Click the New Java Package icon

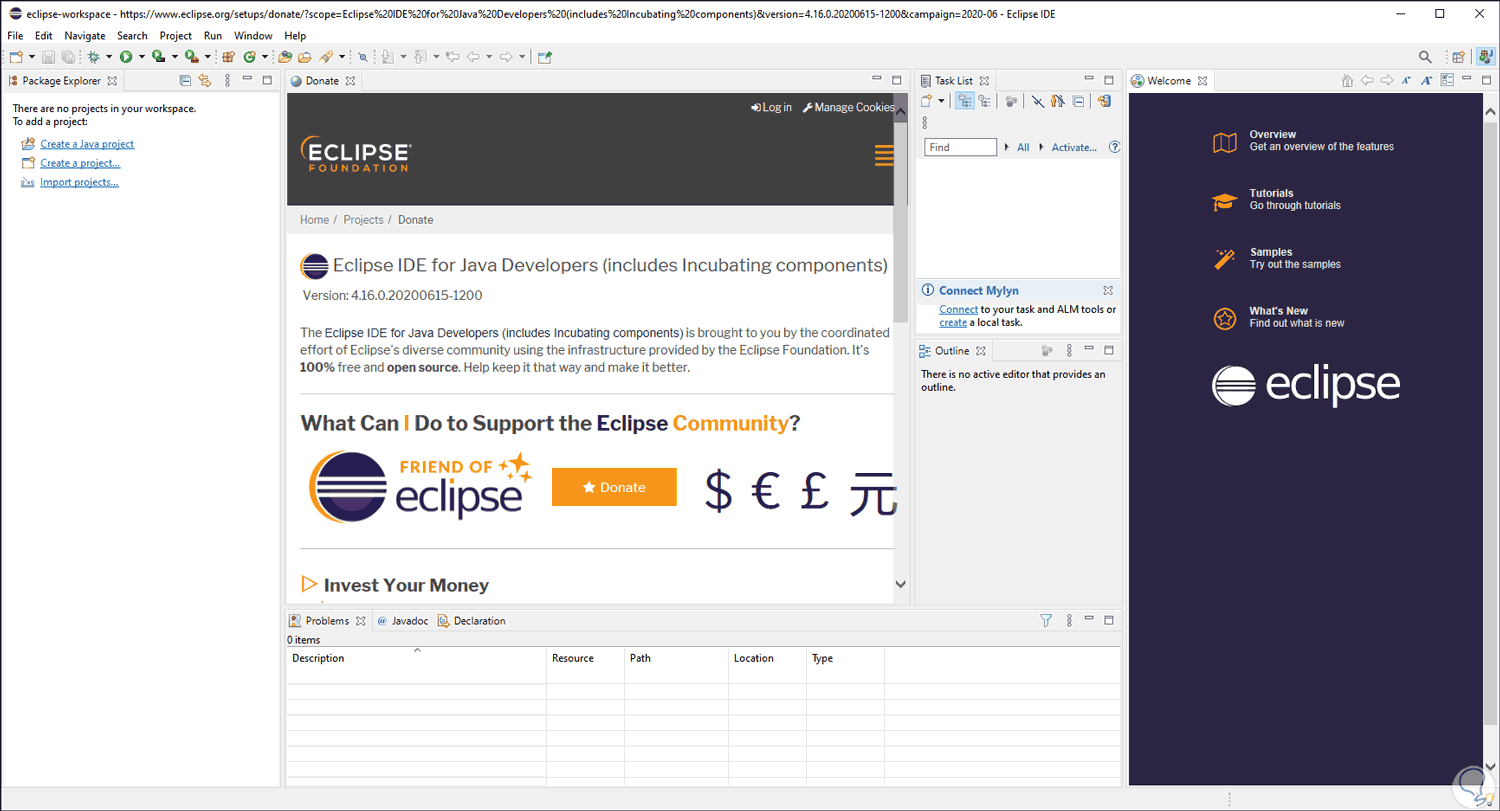[229, 57]
